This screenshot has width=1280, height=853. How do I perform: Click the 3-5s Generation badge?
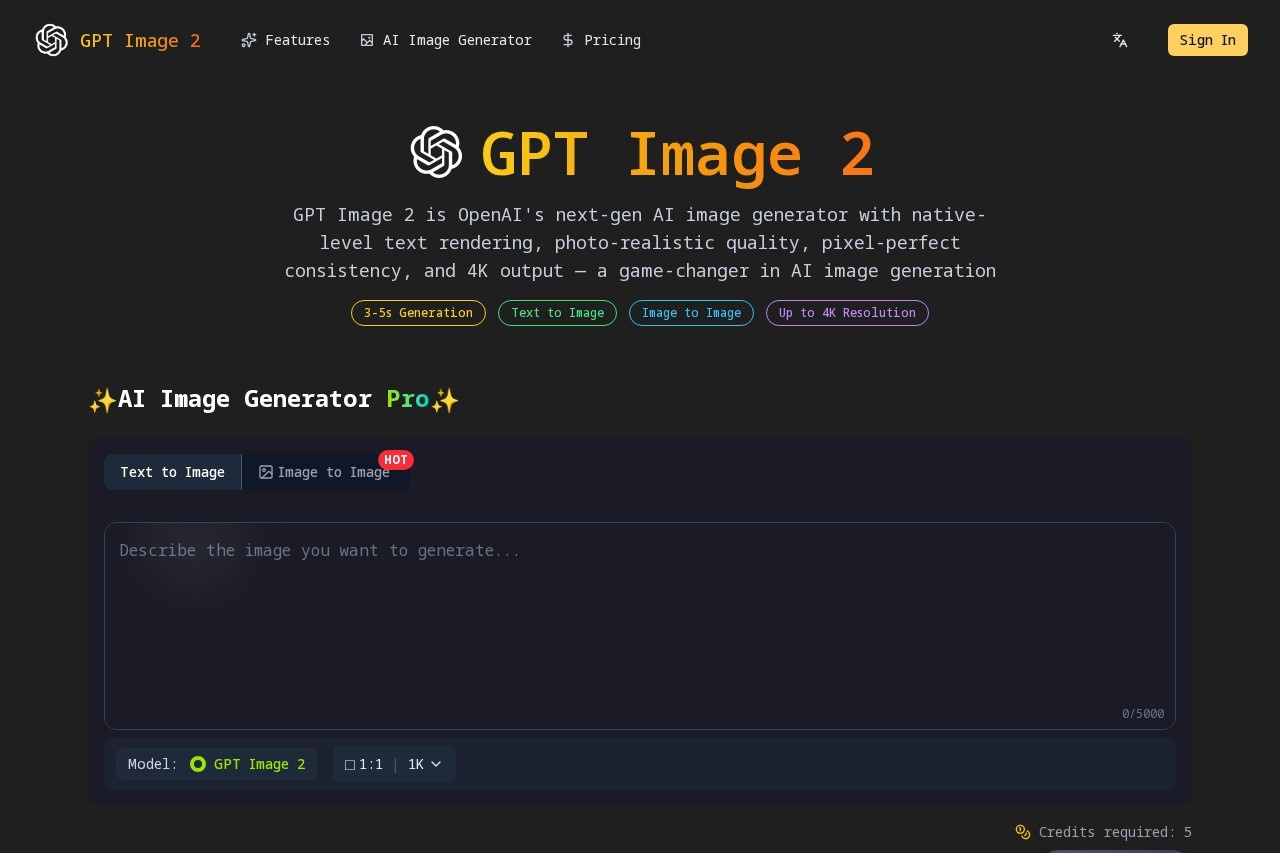[x=418, y=313]
